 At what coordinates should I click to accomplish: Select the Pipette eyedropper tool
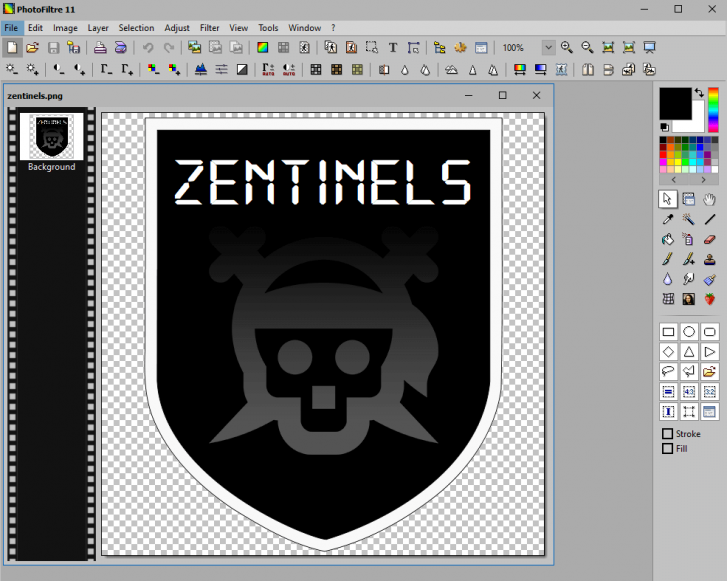[668, 219]
